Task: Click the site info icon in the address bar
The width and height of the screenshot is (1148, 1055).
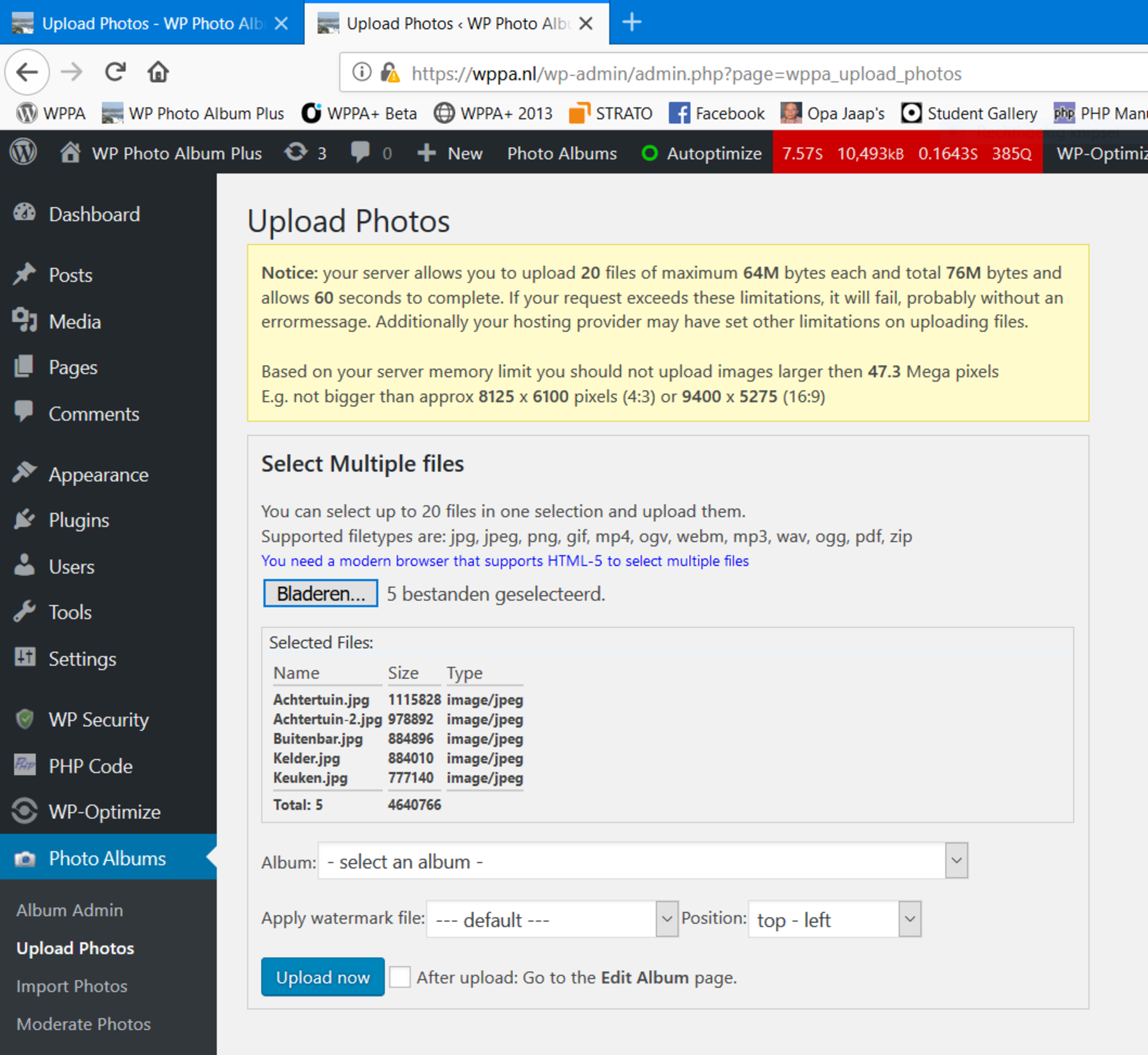Action: coord(362,73)
